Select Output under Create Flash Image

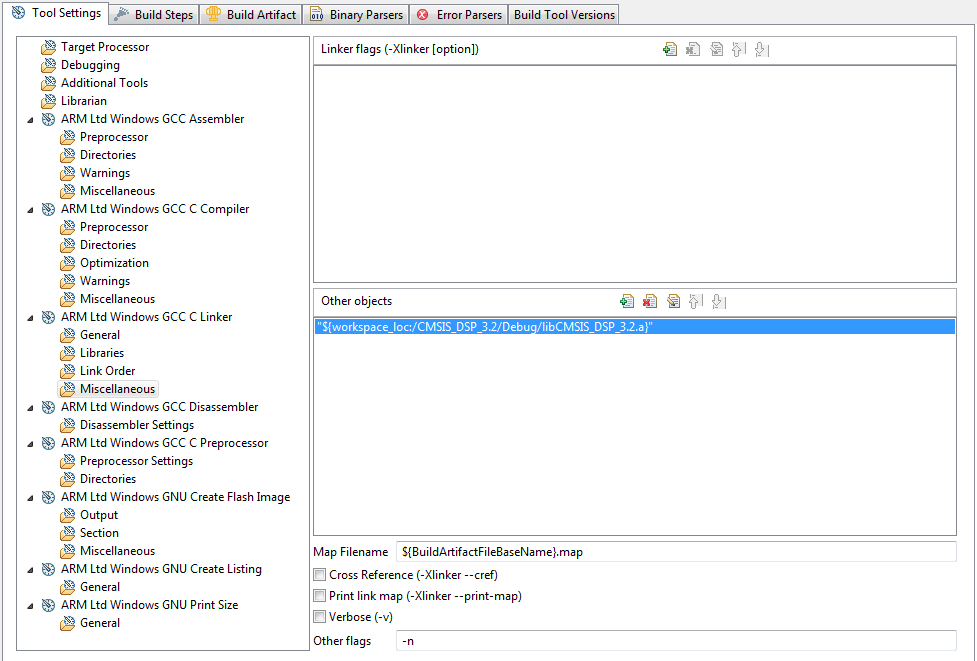point(98,515)
